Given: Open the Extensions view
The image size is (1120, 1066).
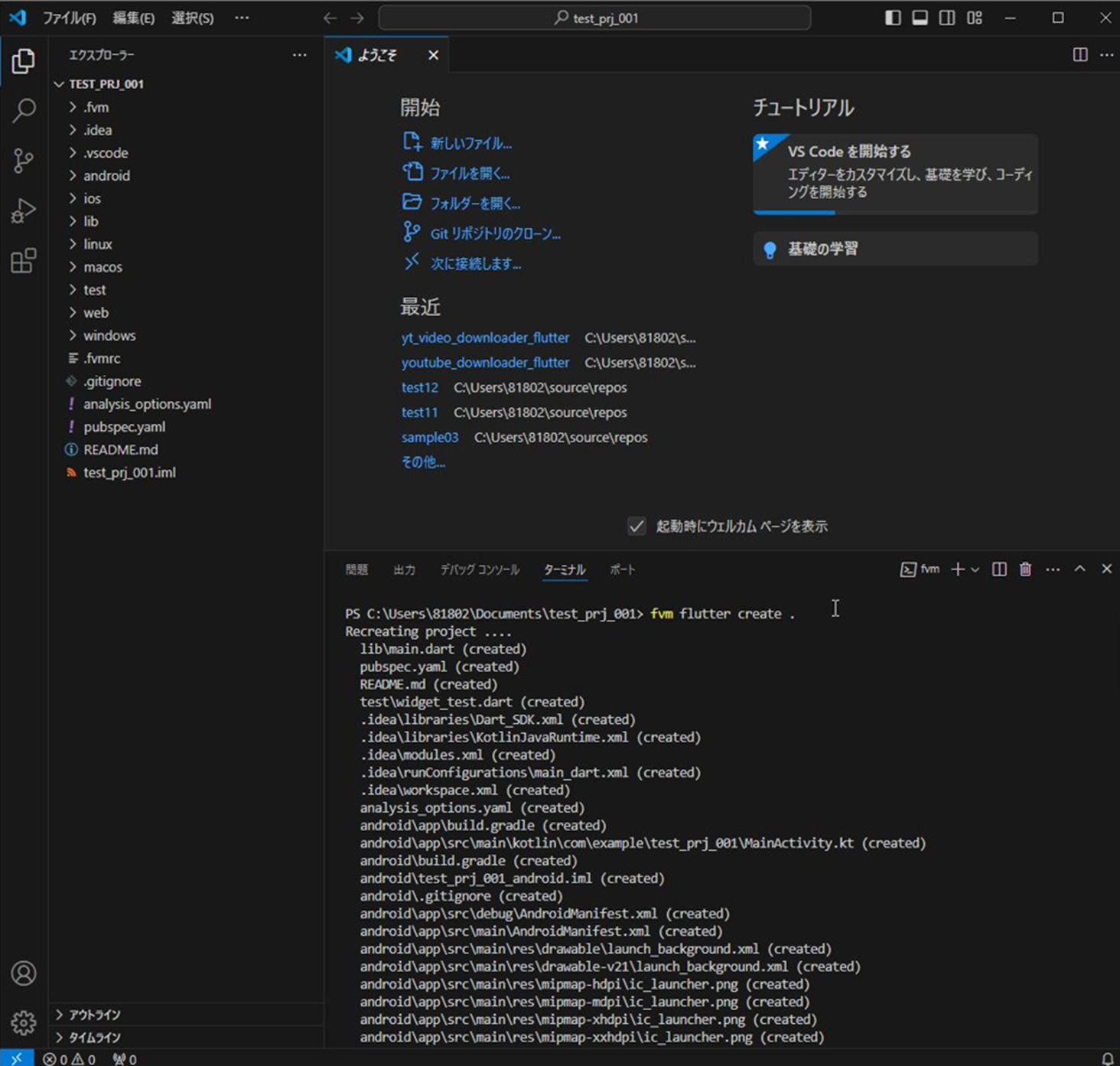Looking at the screenshot, I should click(23, 261).
